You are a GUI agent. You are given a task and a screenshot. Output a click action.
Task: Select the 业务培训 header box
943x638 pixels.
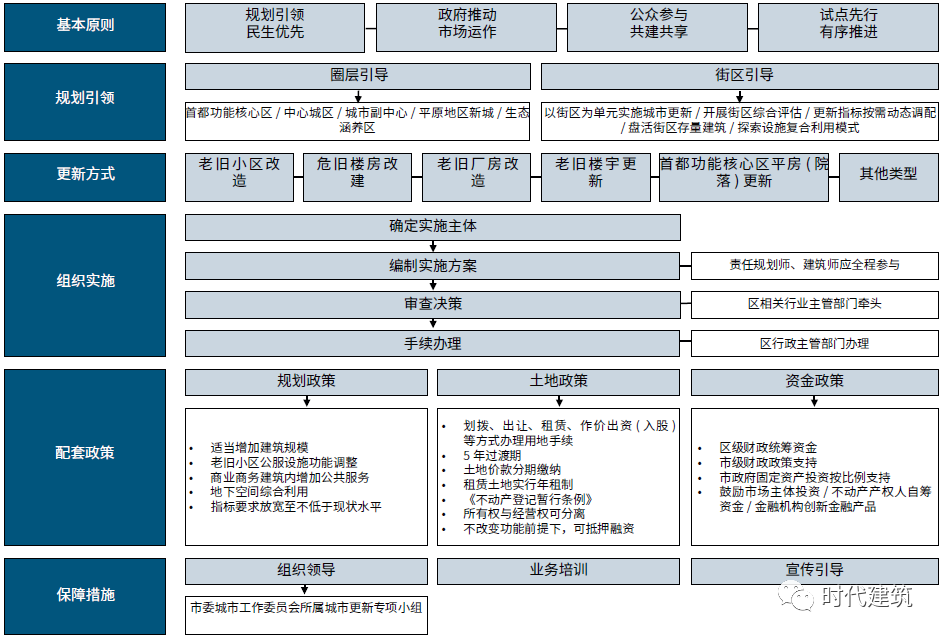point(559,571)
